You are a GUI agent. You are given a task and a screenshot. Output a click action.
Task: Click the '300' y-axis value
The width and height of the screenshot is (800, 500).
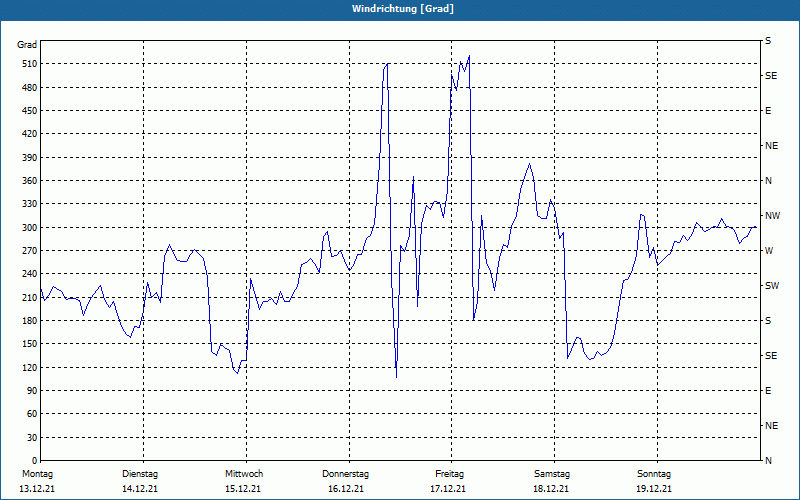[x=30, y=227]
